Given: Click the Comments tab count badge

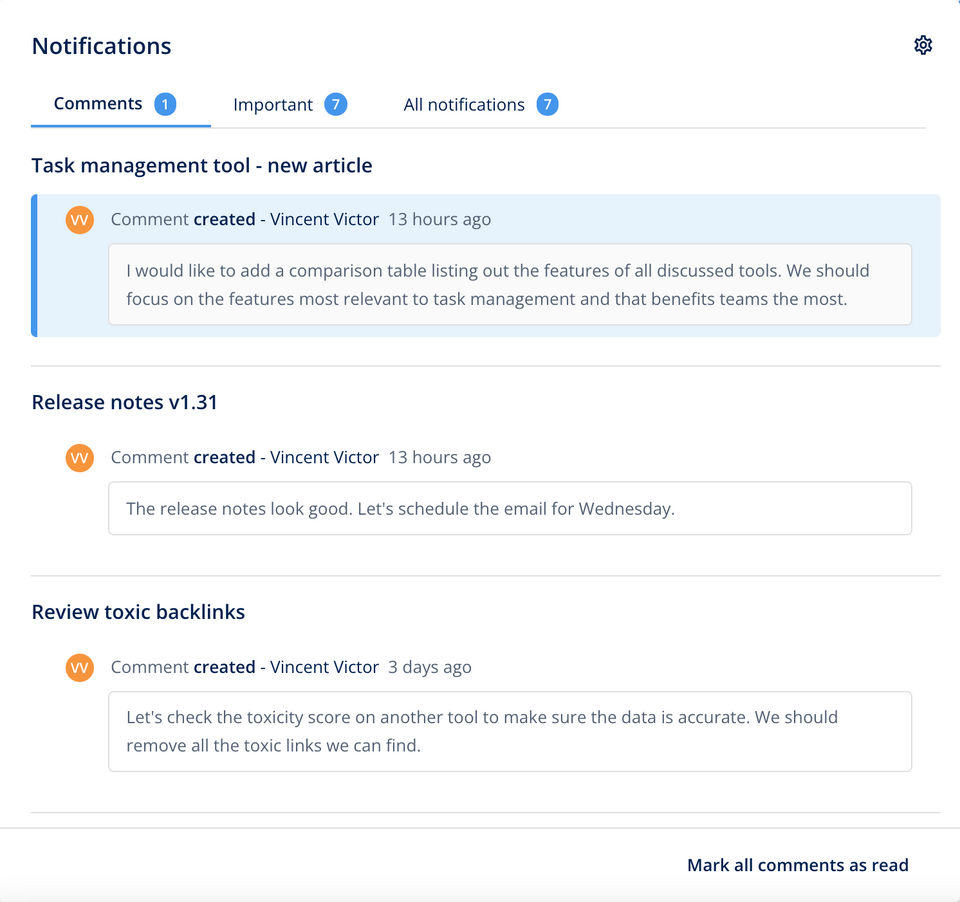Looking at the screenshot, I should click(165, 104).
